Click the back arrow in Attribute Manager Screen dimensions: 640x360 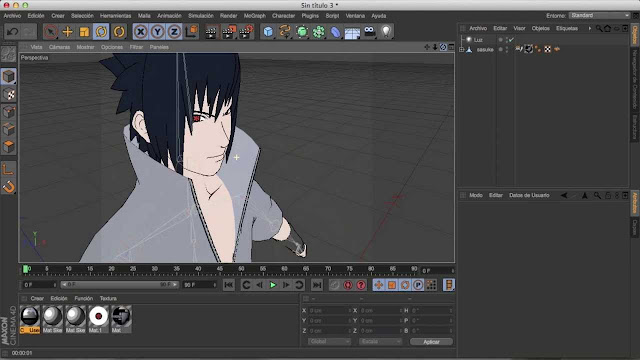coord(564,196)
